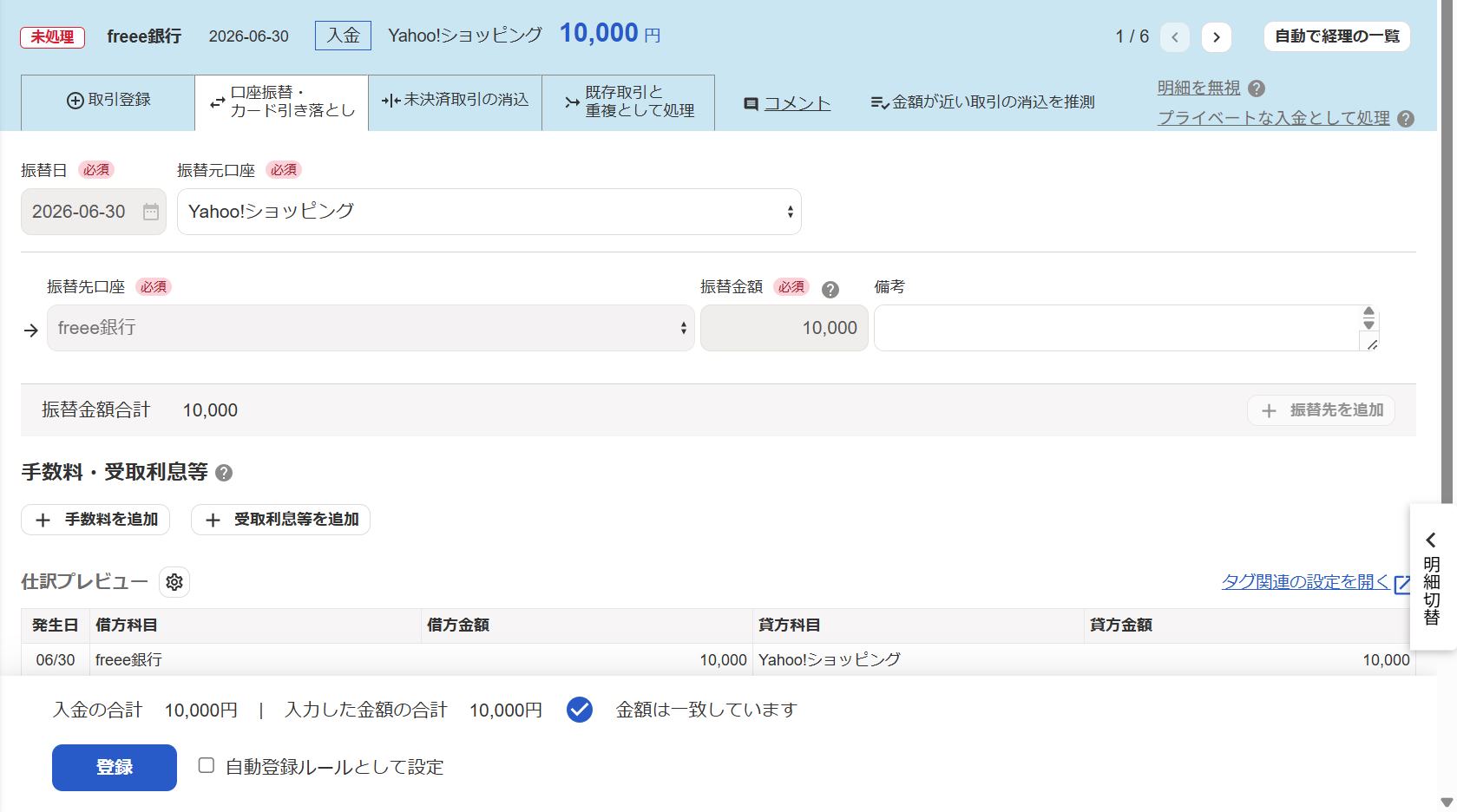1457x812 pixels.
Task: Open help icon next to プライベートな入金として処理
Action: coord(1406,119)
